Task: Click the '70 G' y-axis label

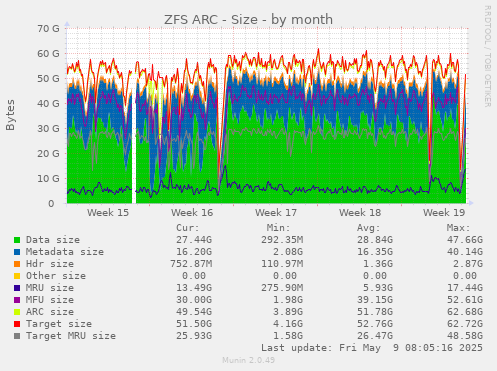Action: pos(48,29)
